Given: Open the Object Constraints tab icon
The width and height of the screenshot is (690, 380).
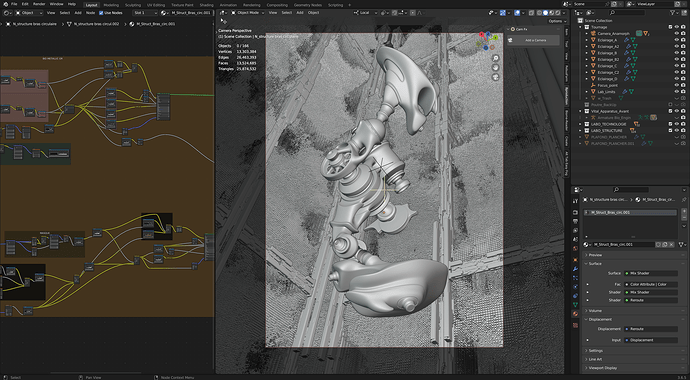Looking at the screenshot, I should pos(576,296).
